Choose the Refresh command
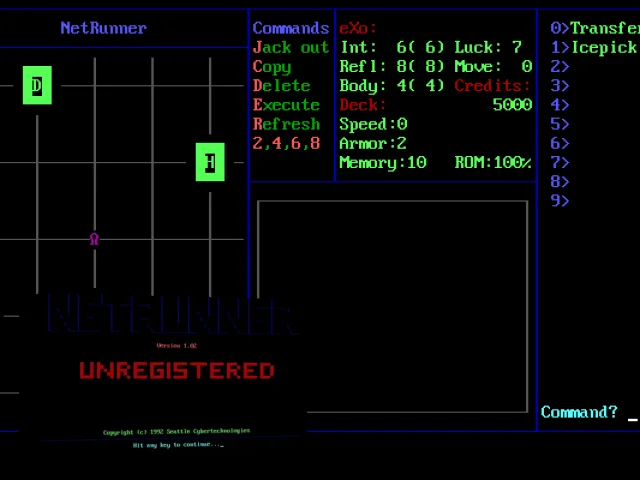 [x=286, y=124]
